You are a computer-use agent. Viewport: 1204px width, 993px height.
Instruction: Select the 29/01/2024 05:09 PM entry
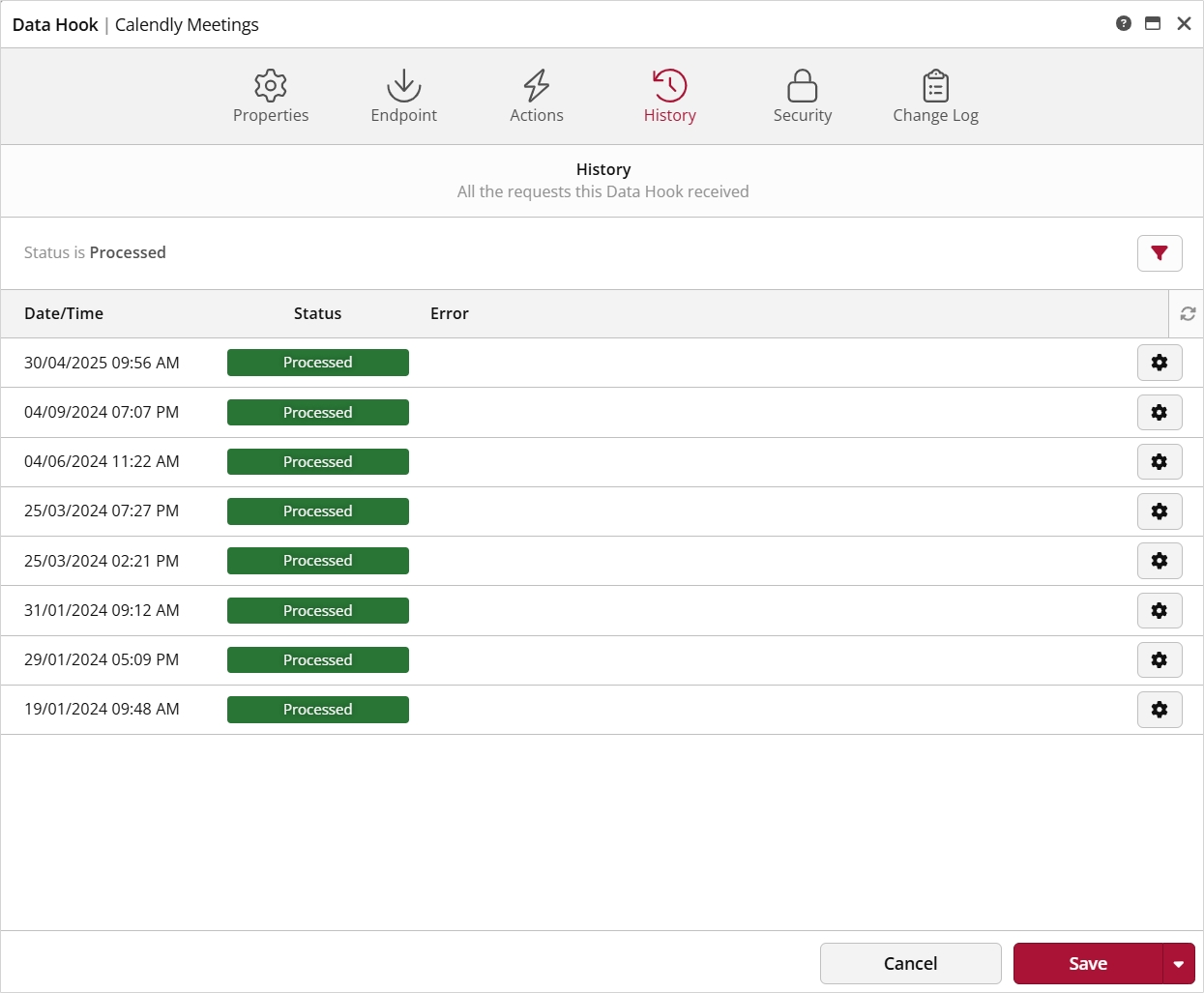point(602,660)
